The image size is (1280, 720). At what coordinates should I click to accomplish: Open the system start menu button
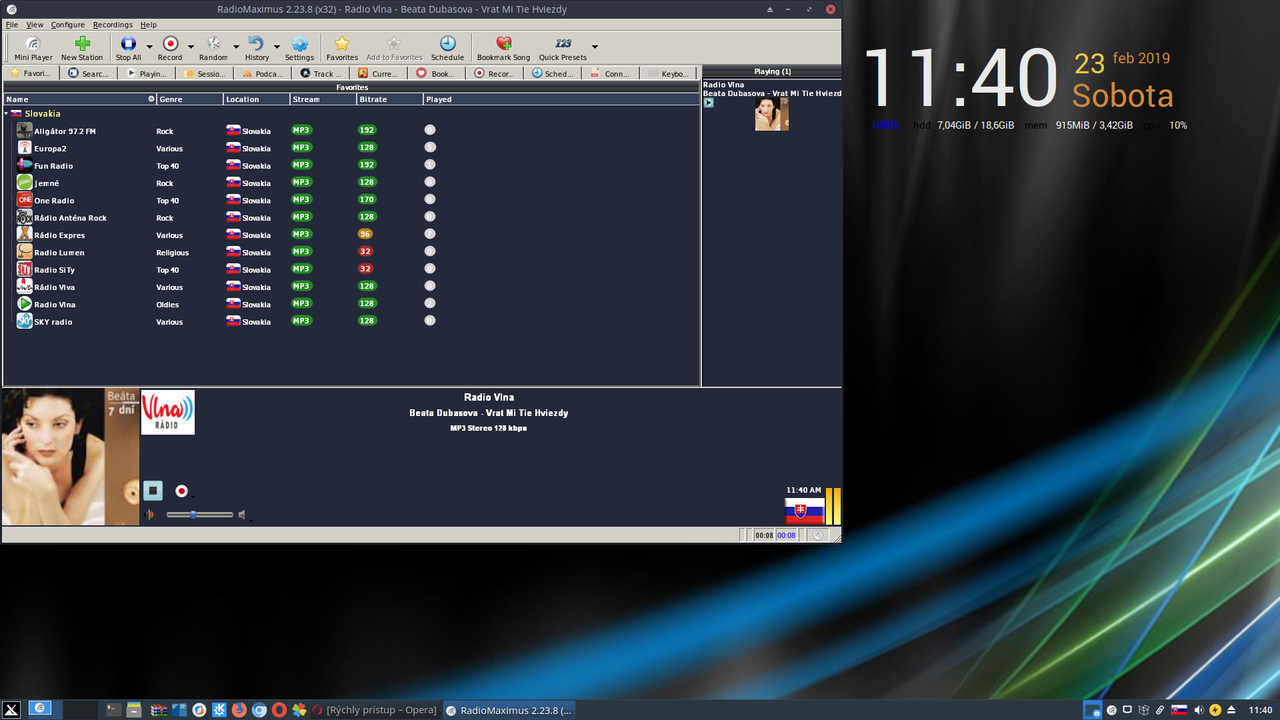click(12, 710)
